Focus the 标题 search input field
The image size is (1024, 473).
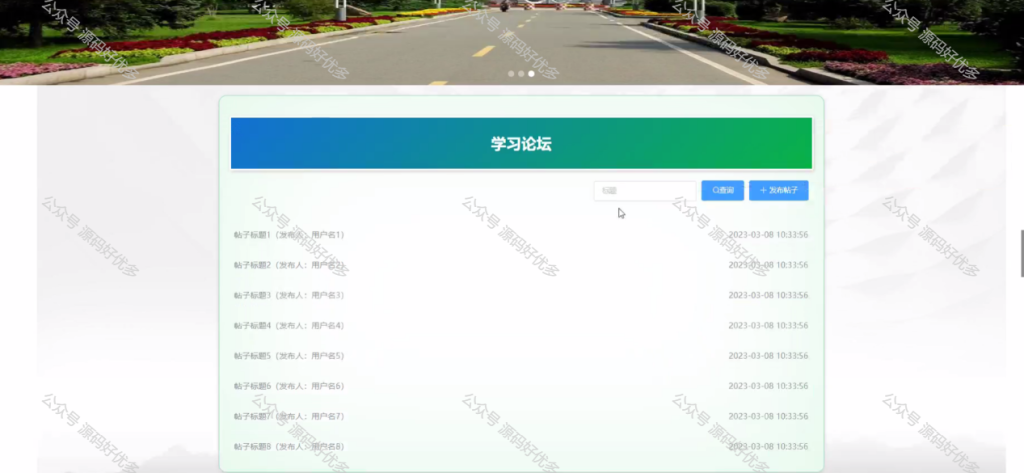pyautogui.click(x=645, y=190)
